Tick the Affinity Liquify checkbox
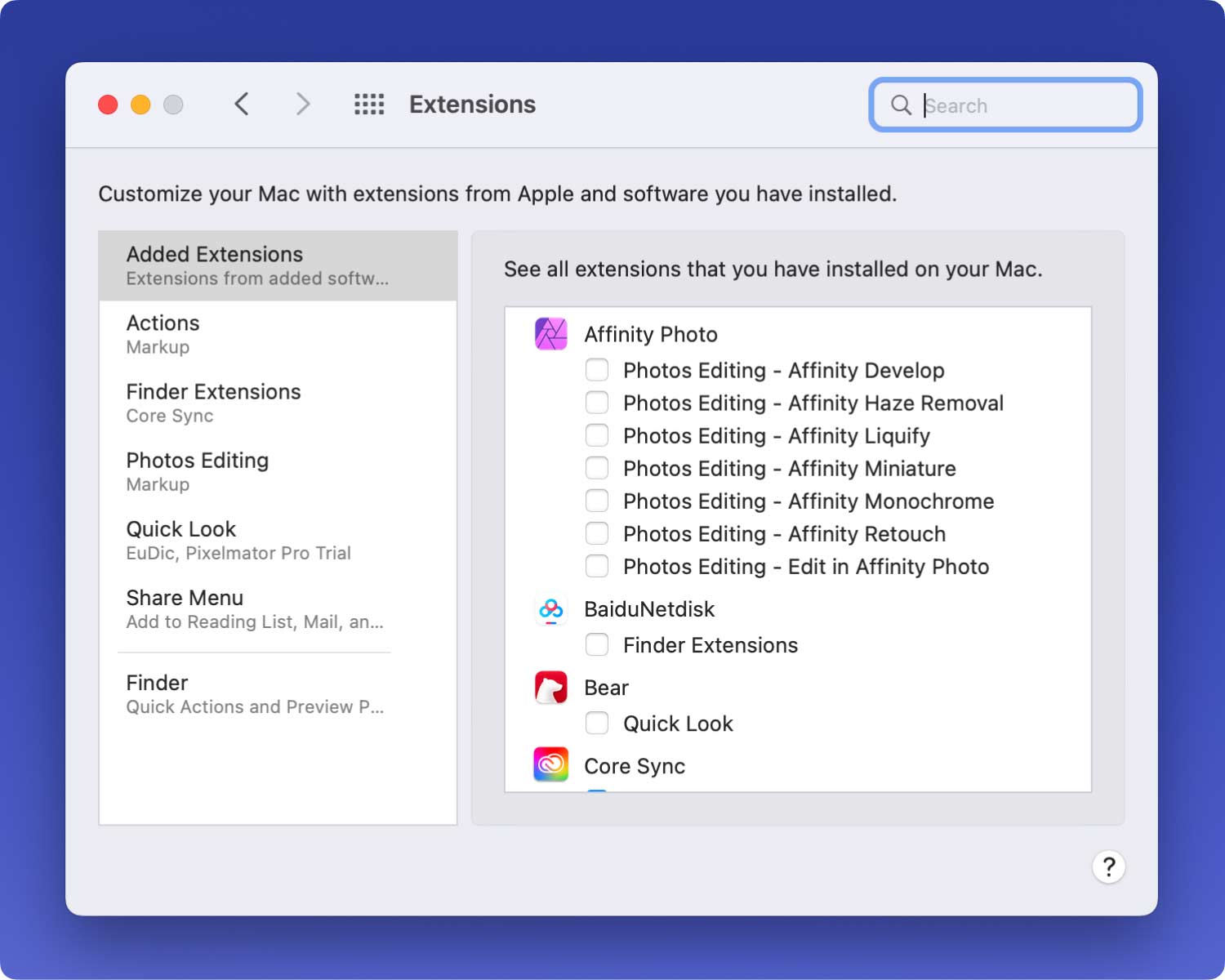Viewport: 1225px width, 980px height. (597, 435)
